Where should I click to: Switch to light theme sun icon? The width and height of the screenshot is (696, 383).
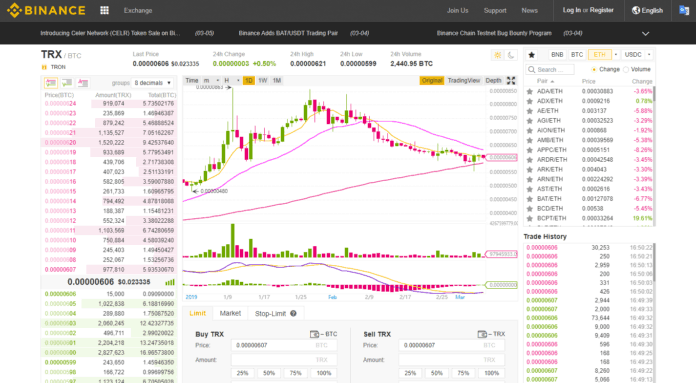point(498,55)
